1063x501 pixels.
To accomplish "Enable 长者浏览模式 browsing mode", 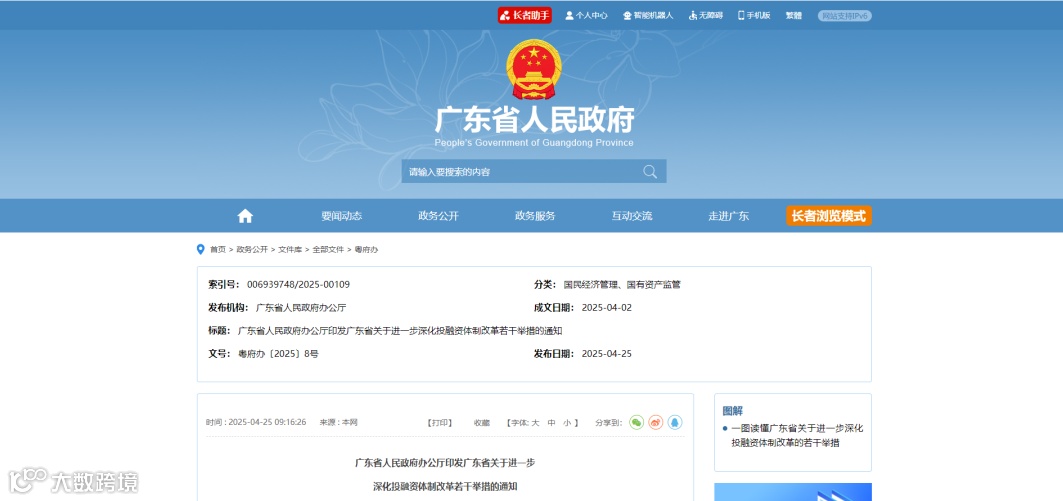I will (x=829, y=216).
